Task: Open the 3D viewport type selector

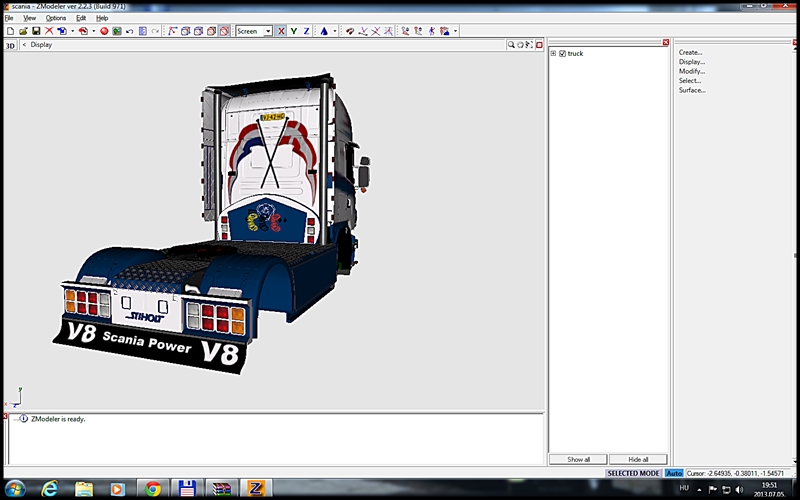Action: (x=11, y=45)
